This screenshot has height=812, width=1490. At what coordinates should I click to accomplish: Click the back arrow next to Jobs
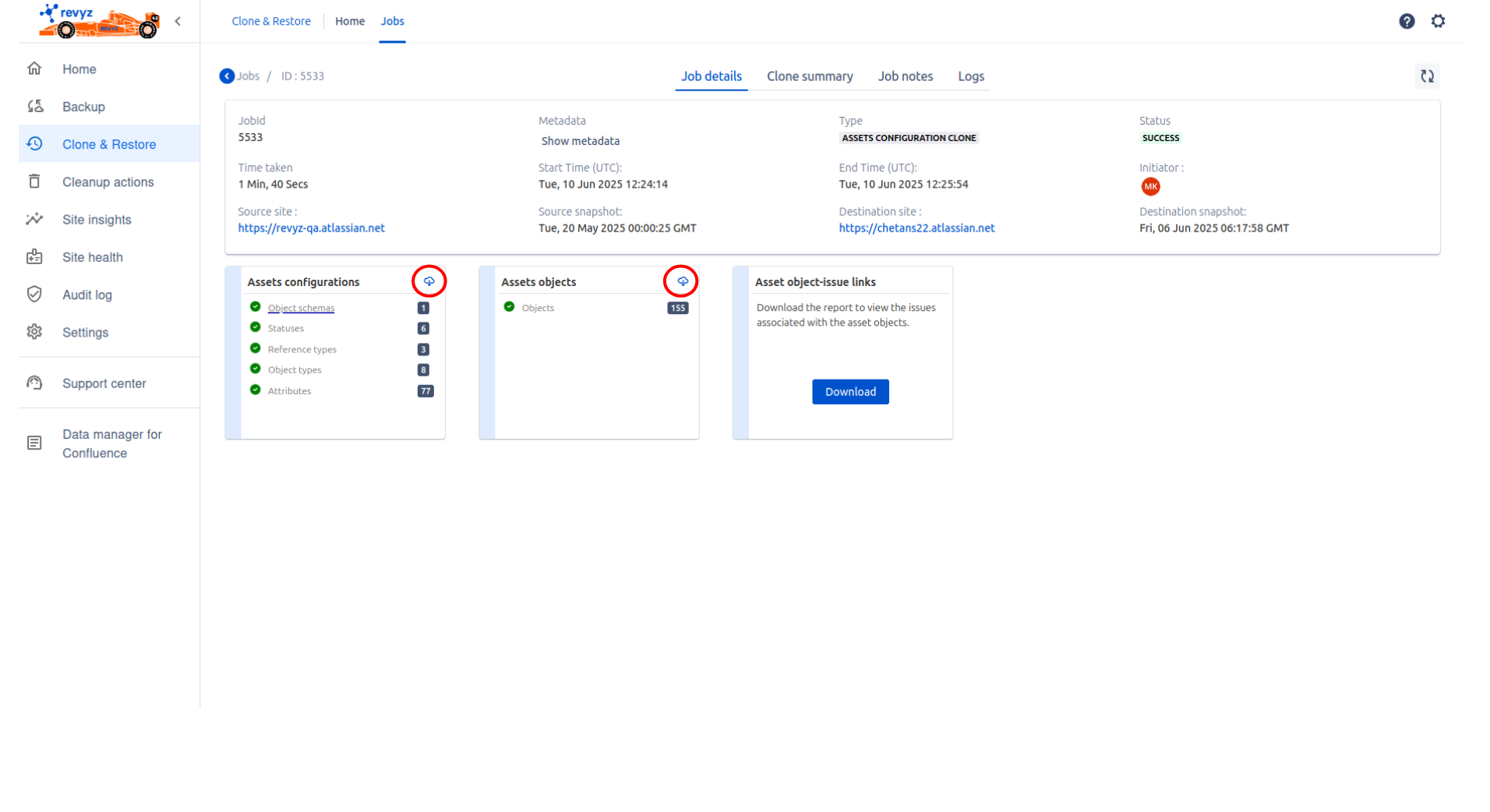pyautogui.click(x=227, y=76)
